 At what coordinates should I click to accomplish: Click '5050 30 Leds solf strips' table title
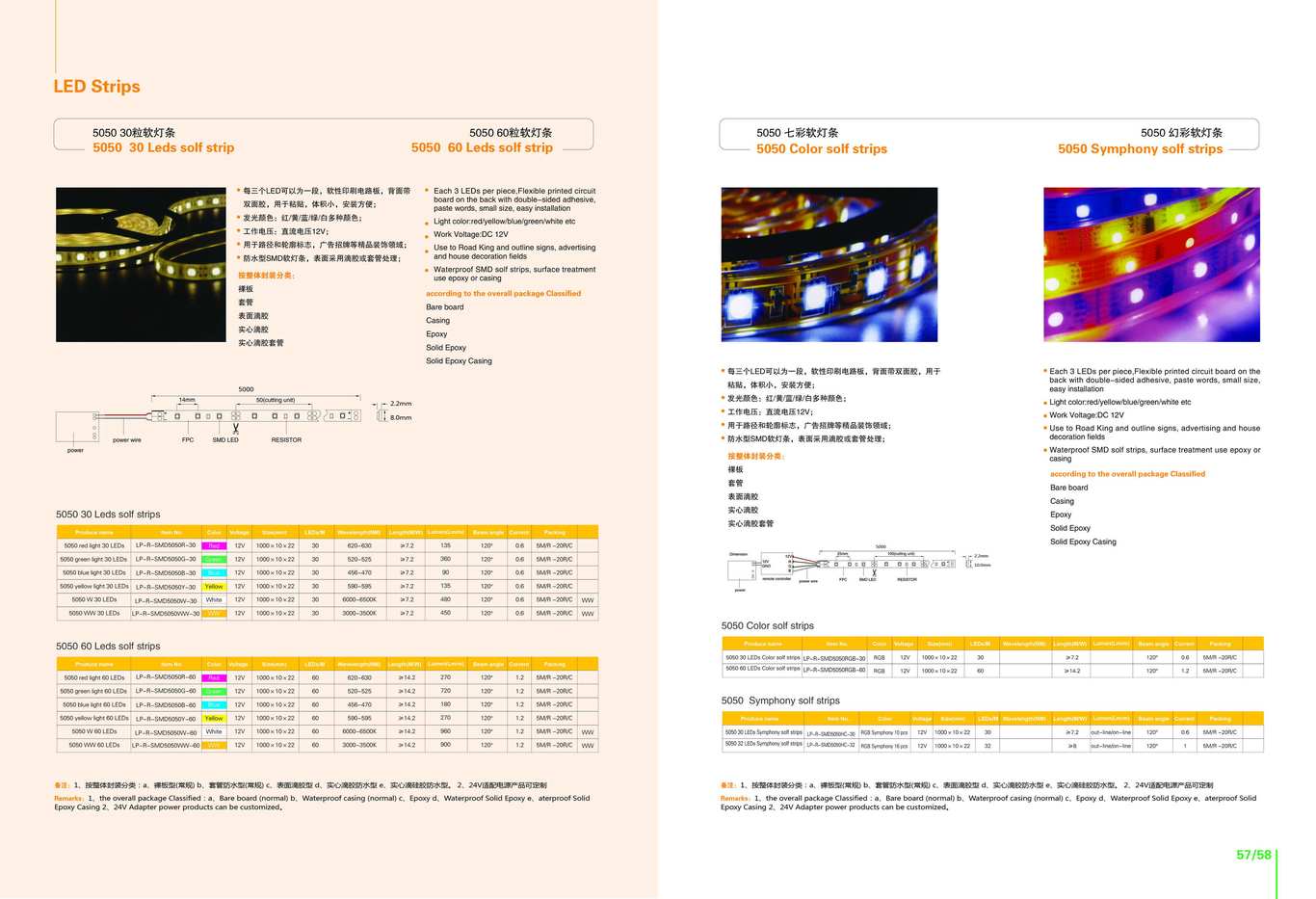coord(108,515)
